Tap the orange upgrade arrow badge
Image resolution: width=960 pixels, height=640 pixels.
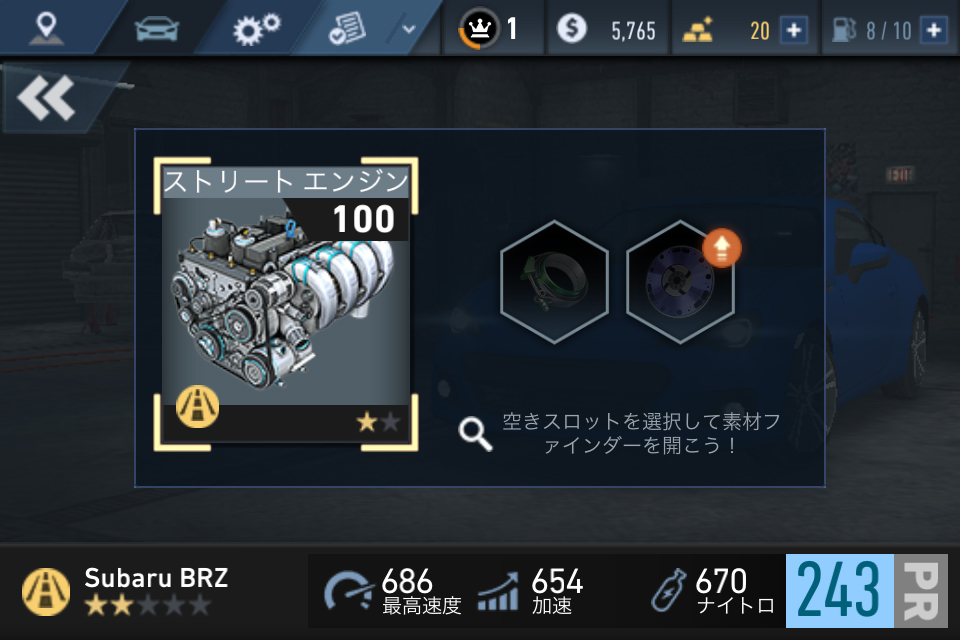722,248
